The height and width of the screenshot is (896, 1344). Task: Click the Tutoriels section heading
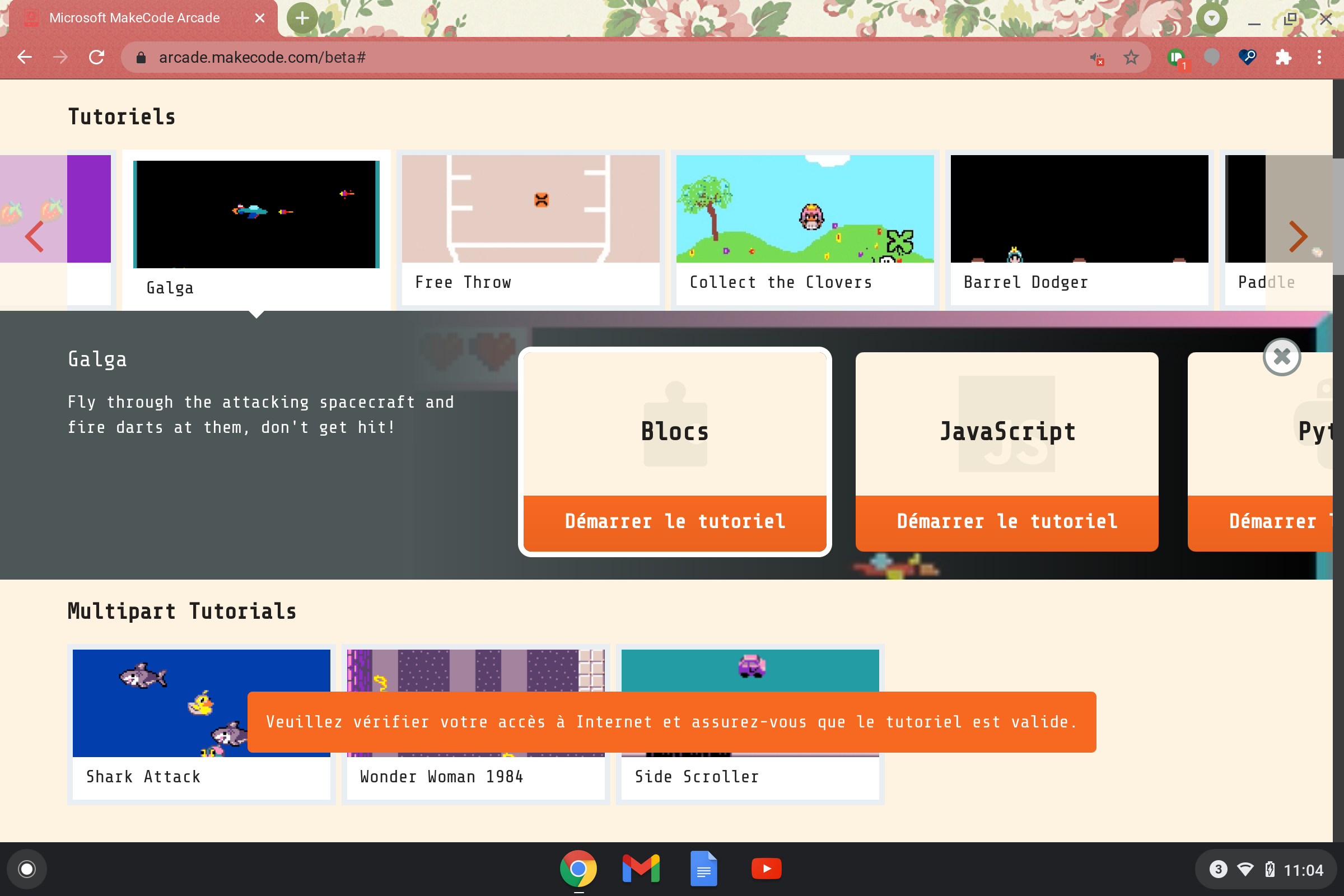122,116
